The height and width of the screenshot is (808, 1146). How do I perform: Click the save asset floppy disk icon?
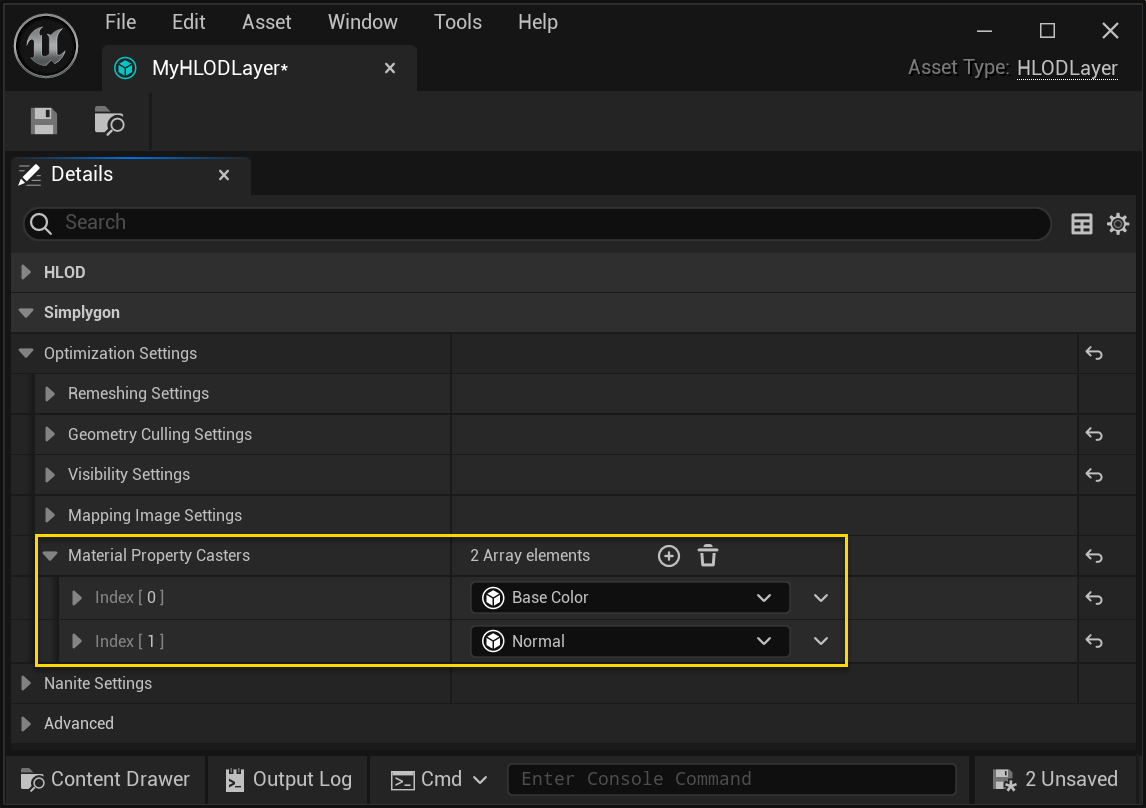[x=44, y=121]
